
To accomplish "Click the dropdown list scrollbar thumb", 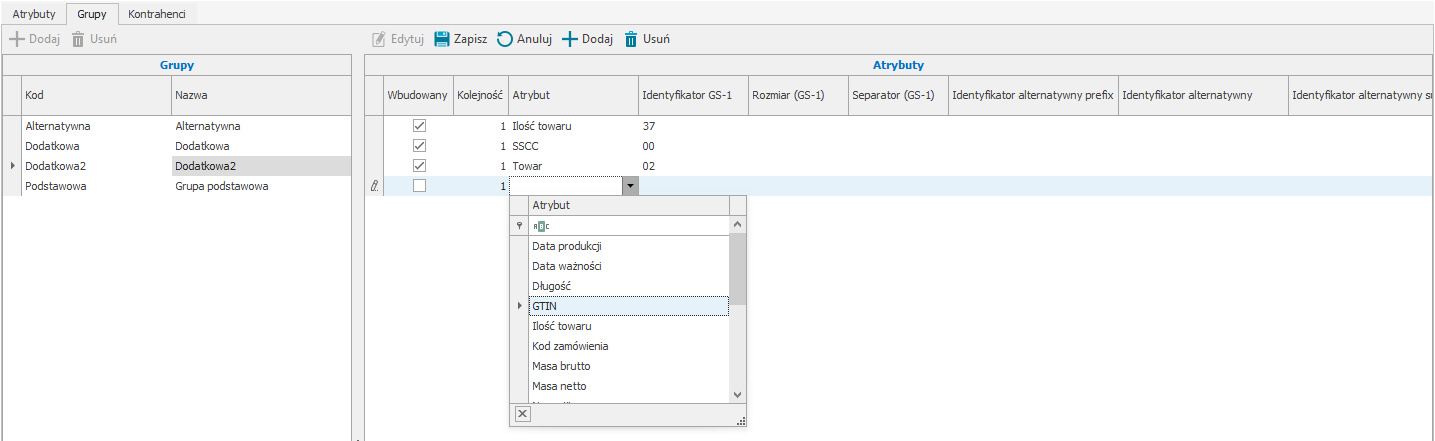I will 738,268.
